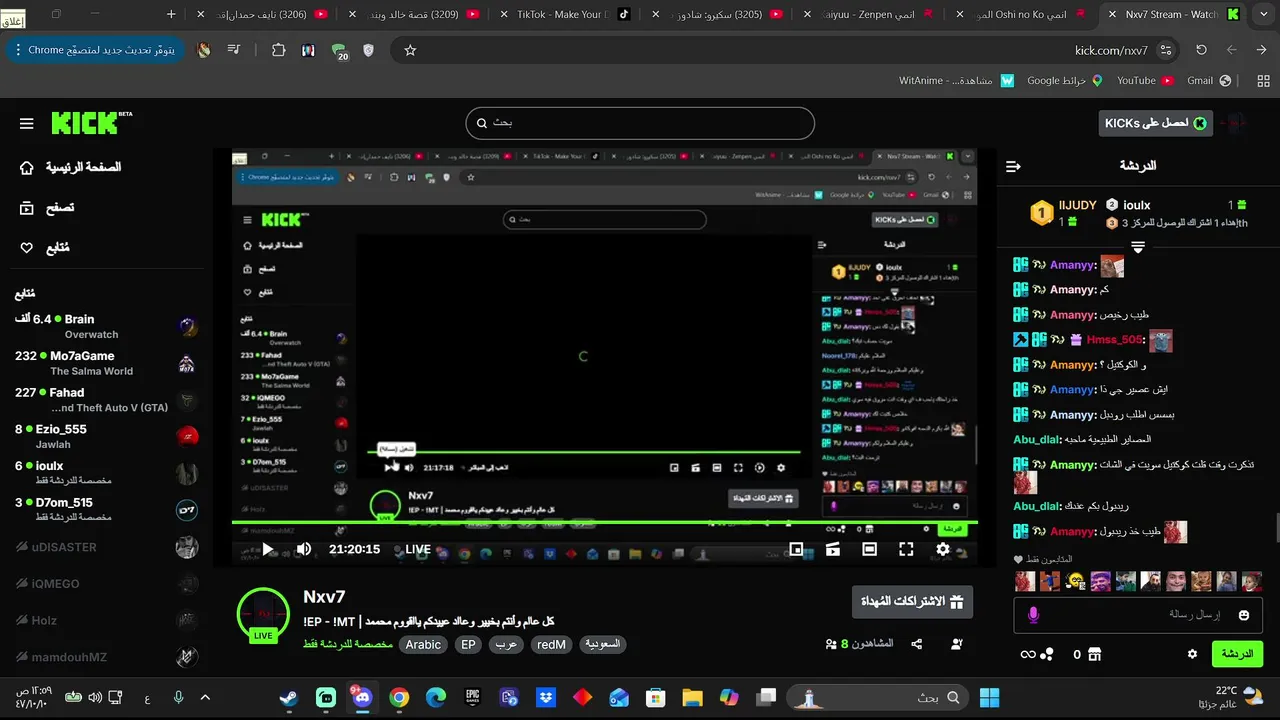Mute the stream volume icon
1280x720 pixels.
click(304, 549)
